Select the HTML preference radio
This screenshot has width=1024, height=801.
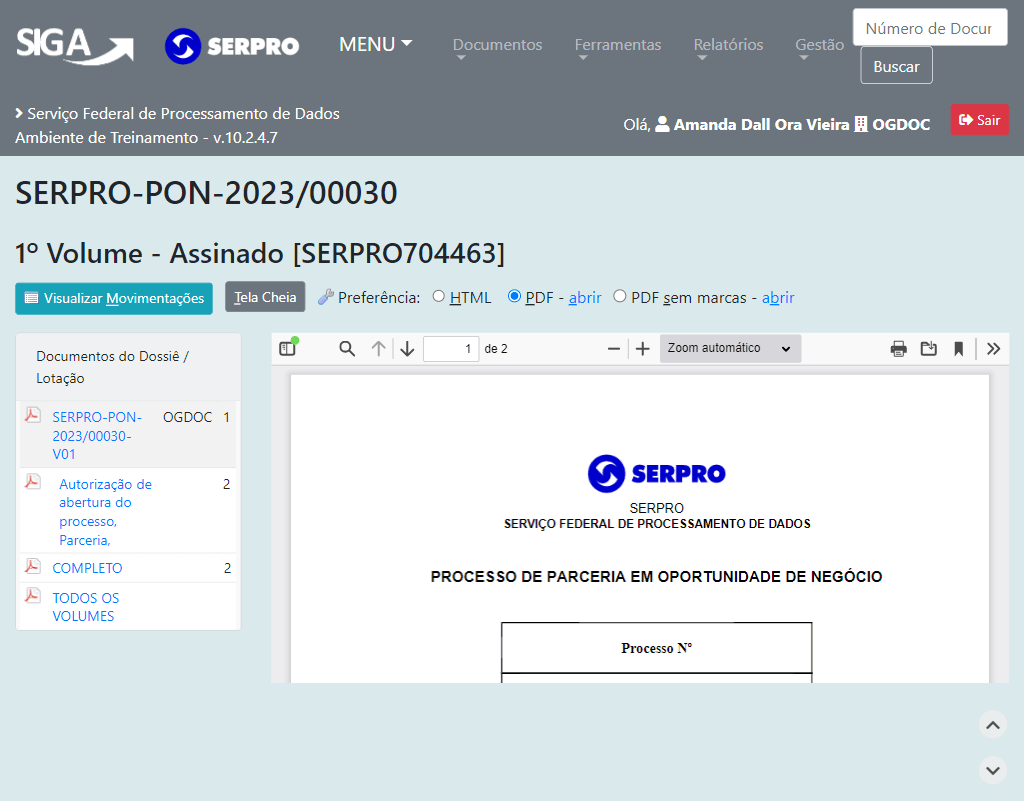(439, 296)
